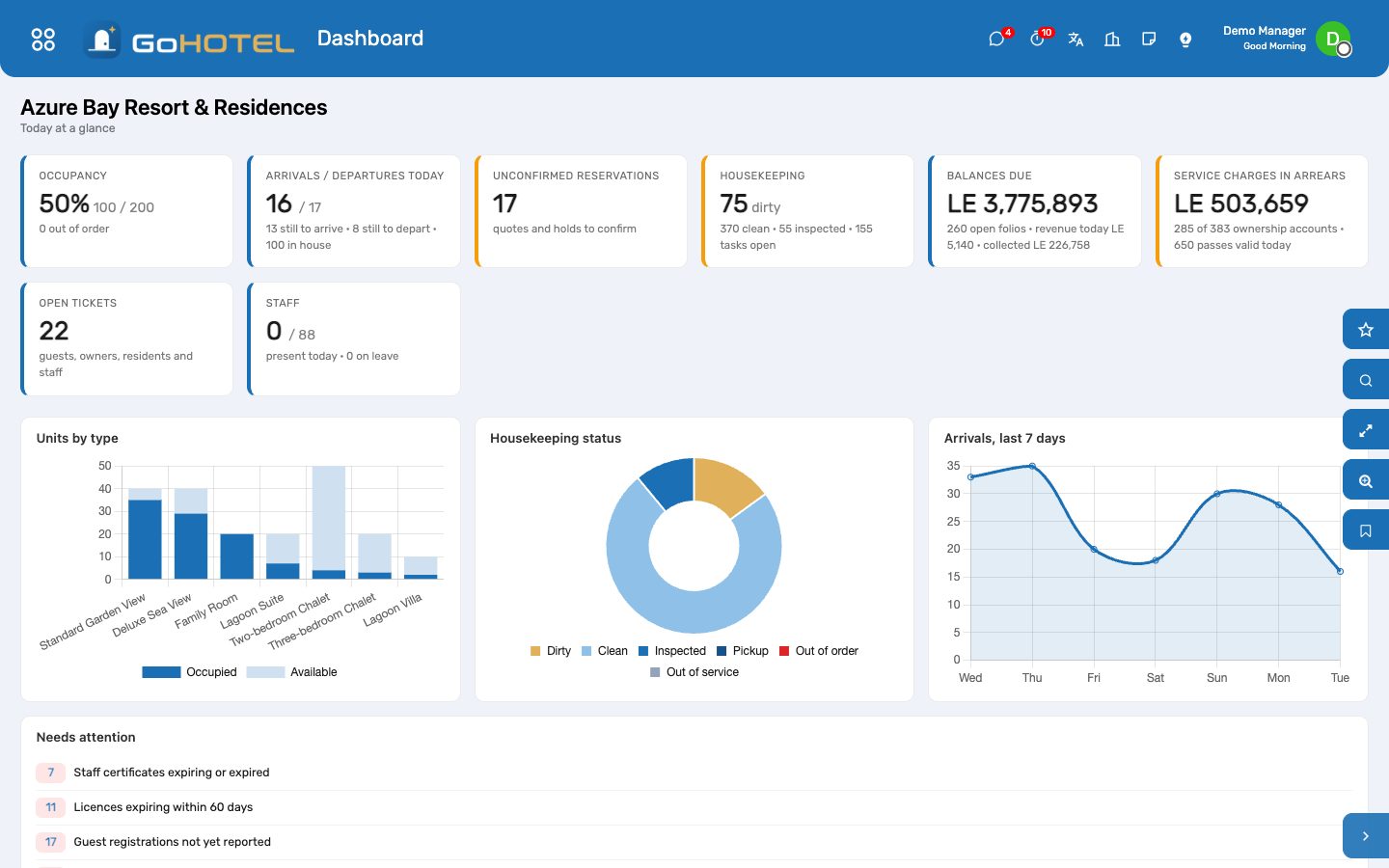
Task: Click the Sun data point on arrivals chart
Action: pyautogui.click(x=1217, y=494)
